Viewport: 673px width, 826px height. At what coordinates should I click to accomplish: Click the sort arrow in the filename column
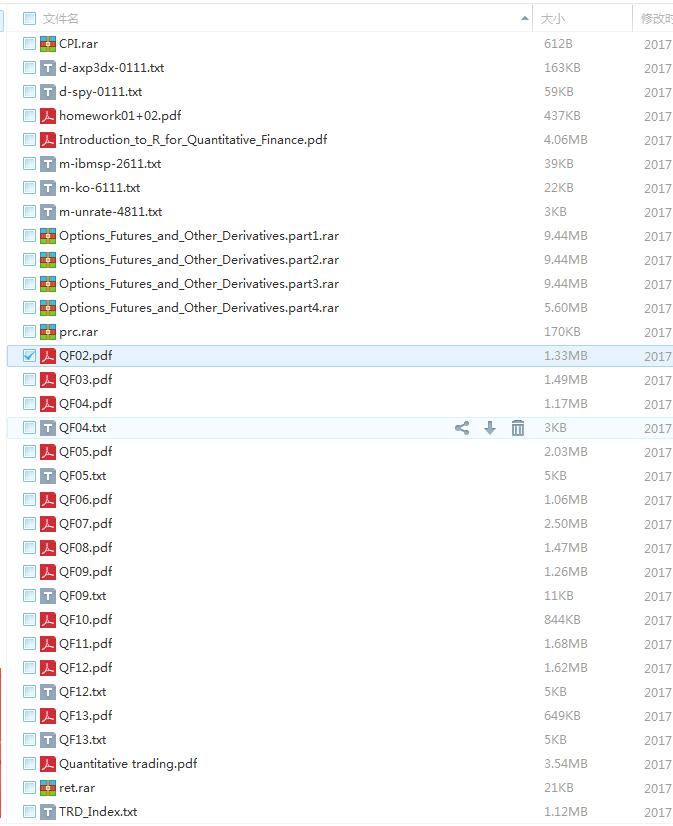[524, 19]
